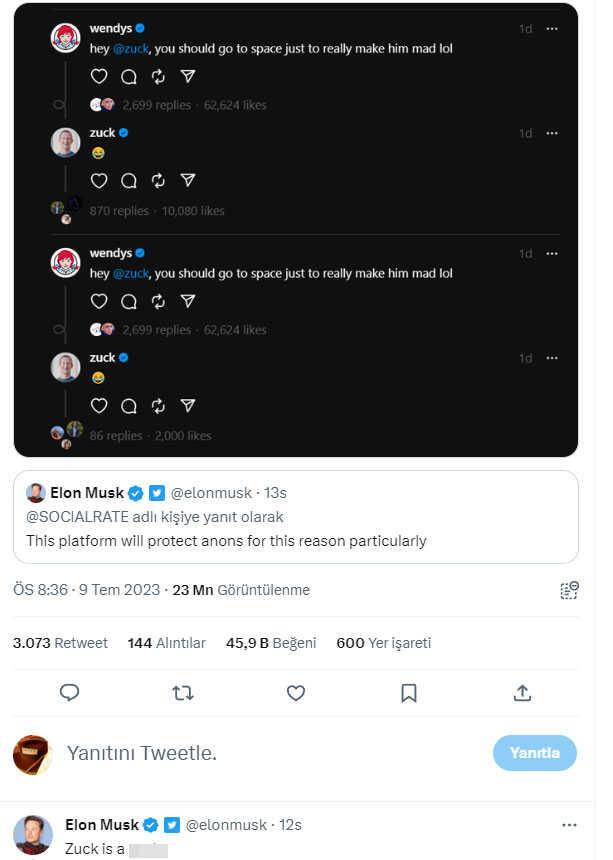Open the Threads screenshot image
Viewport: 613px width, 860px height.
(296, 229)
